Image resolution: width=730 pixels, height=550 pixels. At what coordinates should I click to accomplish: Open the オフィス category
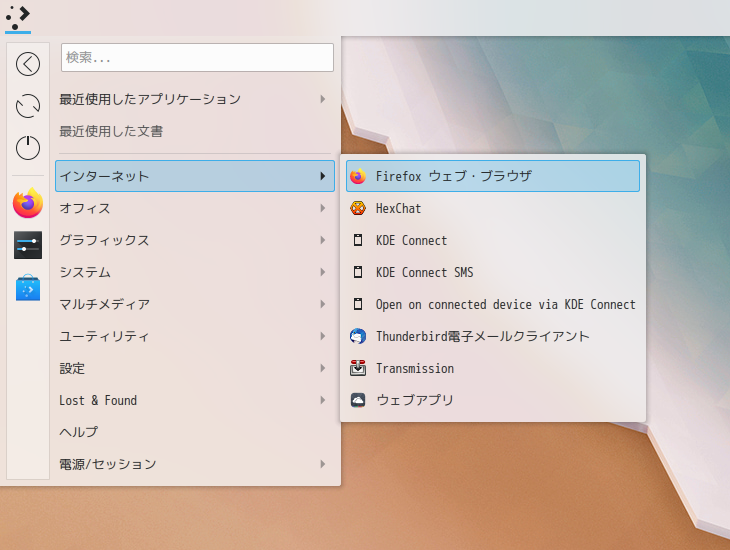195,208
